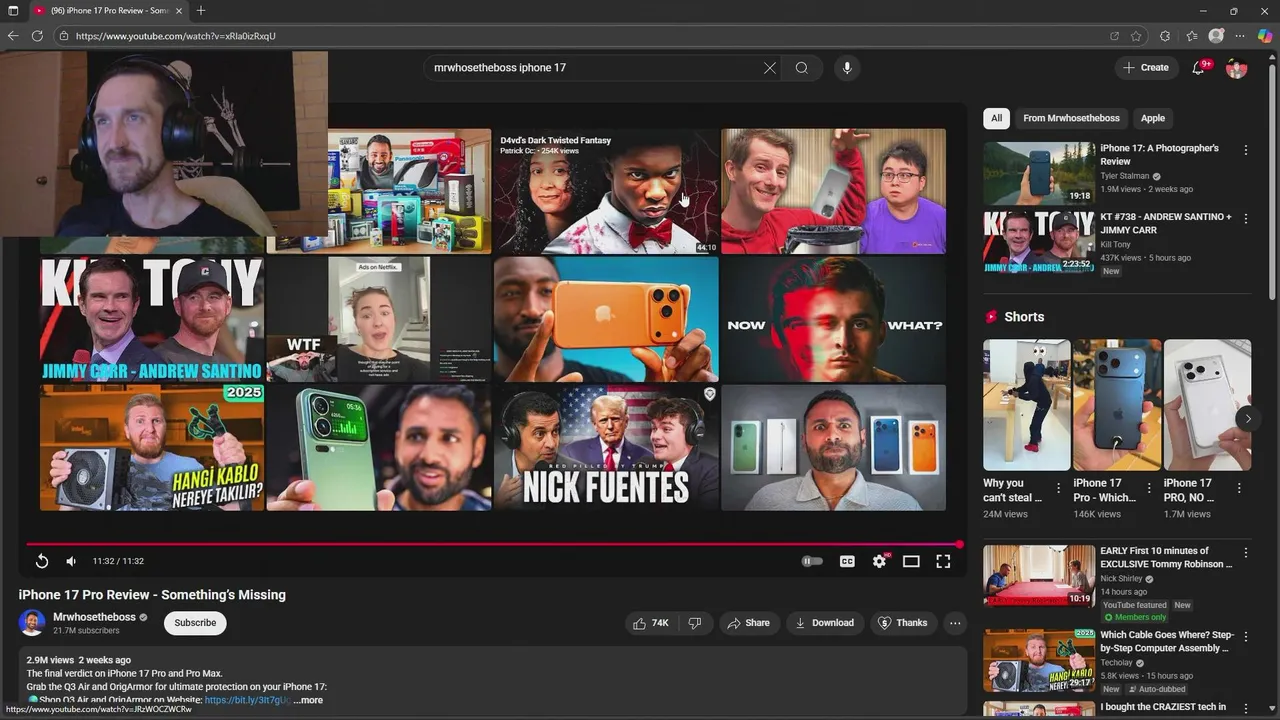Toggle closed captions (CC) on the player

coord(847,562)
